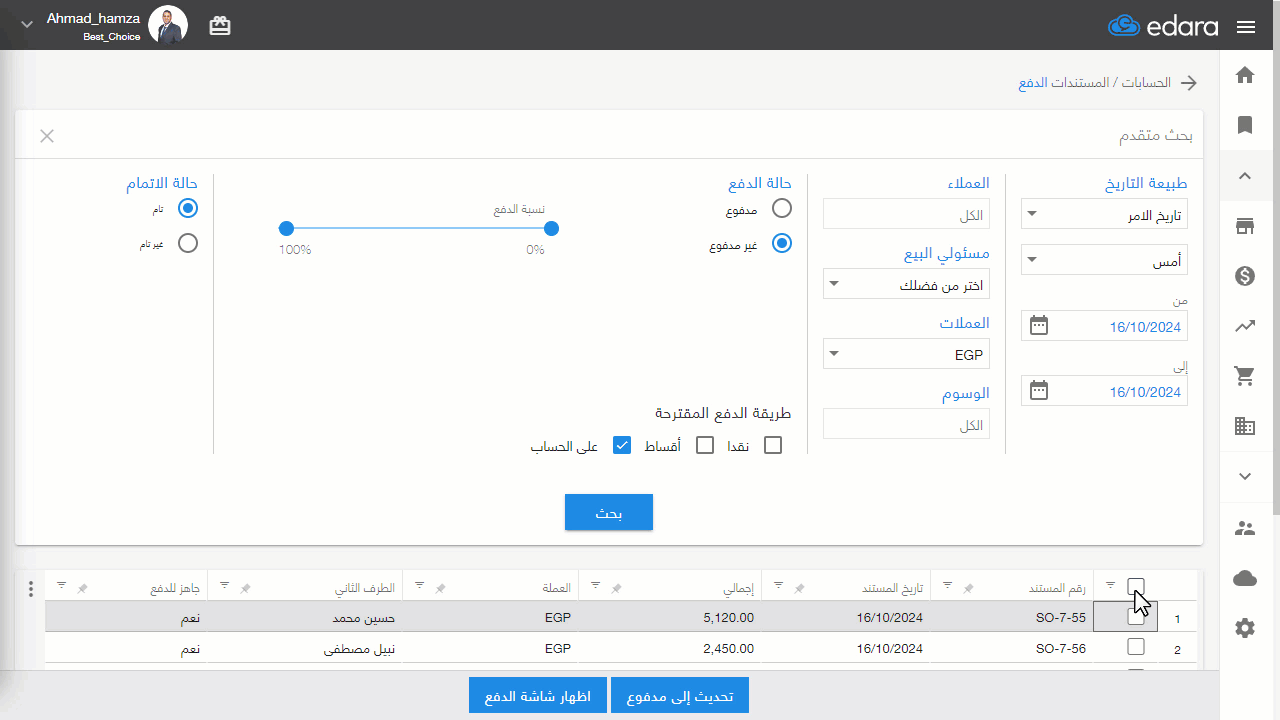Select the تام completion radio
Viewport: 1280px width, 720px height.
(188, 208)
